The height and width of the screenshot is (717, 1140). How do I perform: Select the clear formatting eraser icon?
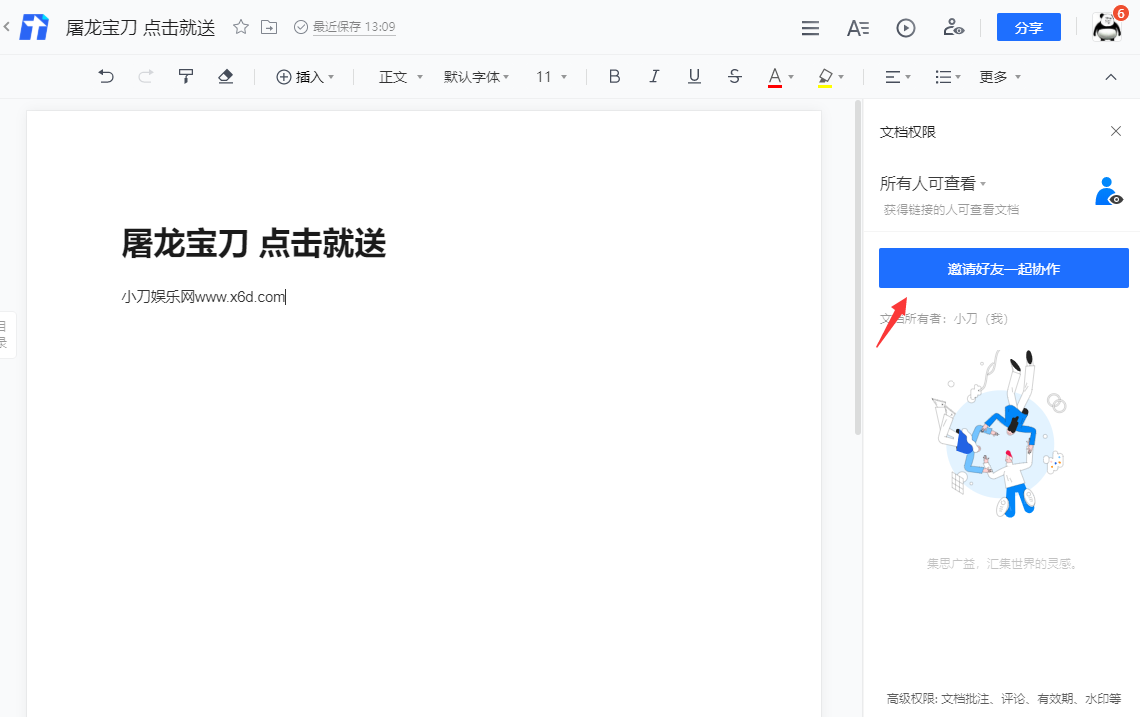(x=226, y=76)
